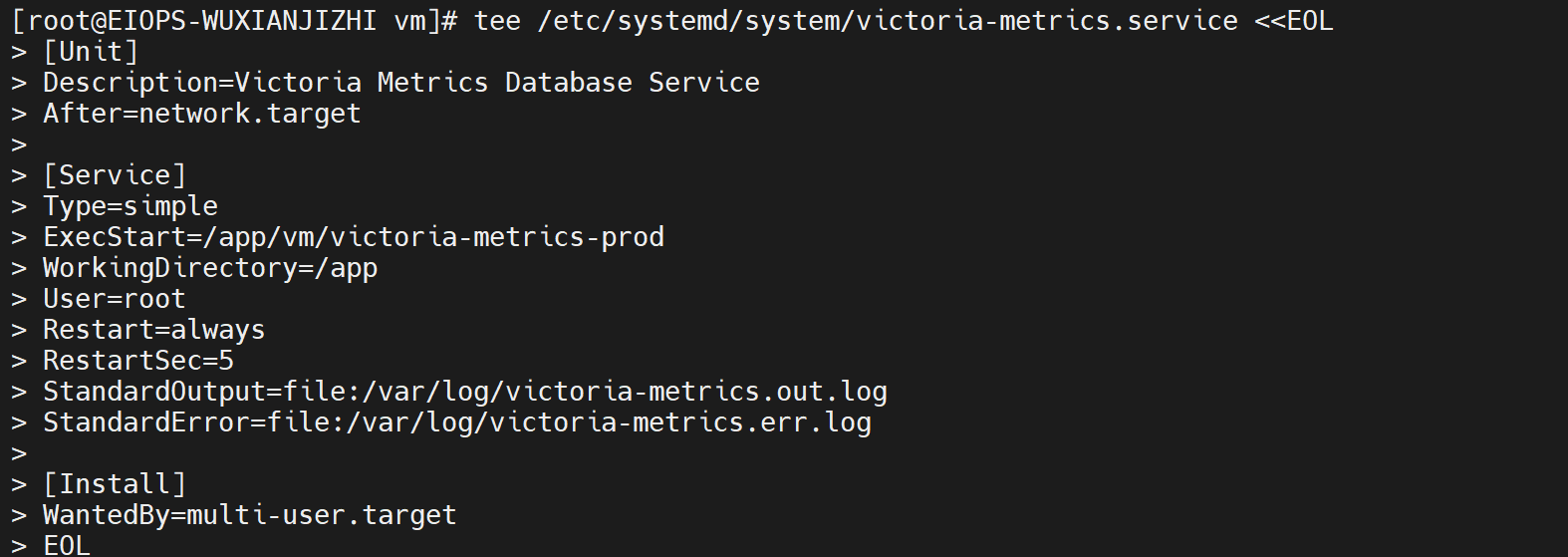1568x557 pixels.
Task: Click the RestartSec=5 line
Action: (137, 361)
